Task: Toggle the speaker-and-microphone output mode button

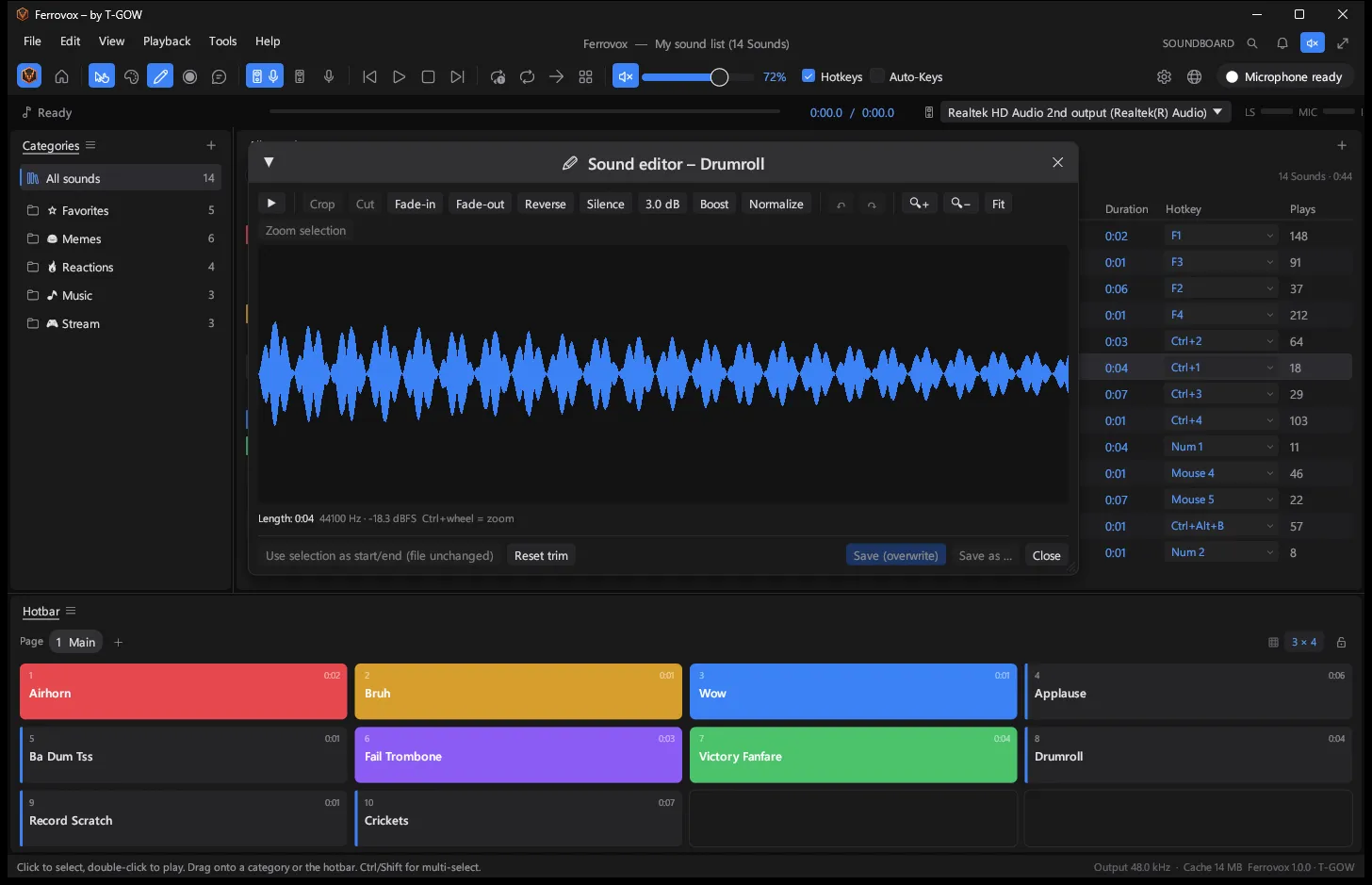Action: click(x=265, y=77)
